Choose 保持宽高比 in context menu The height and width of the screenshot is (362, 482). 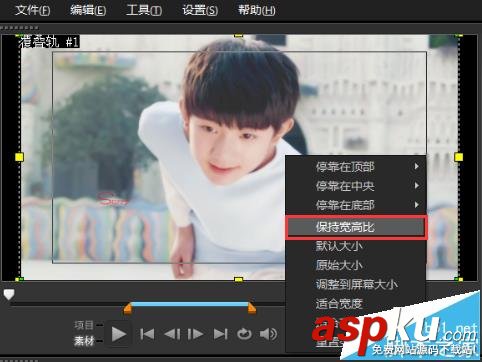click(356, 227)
